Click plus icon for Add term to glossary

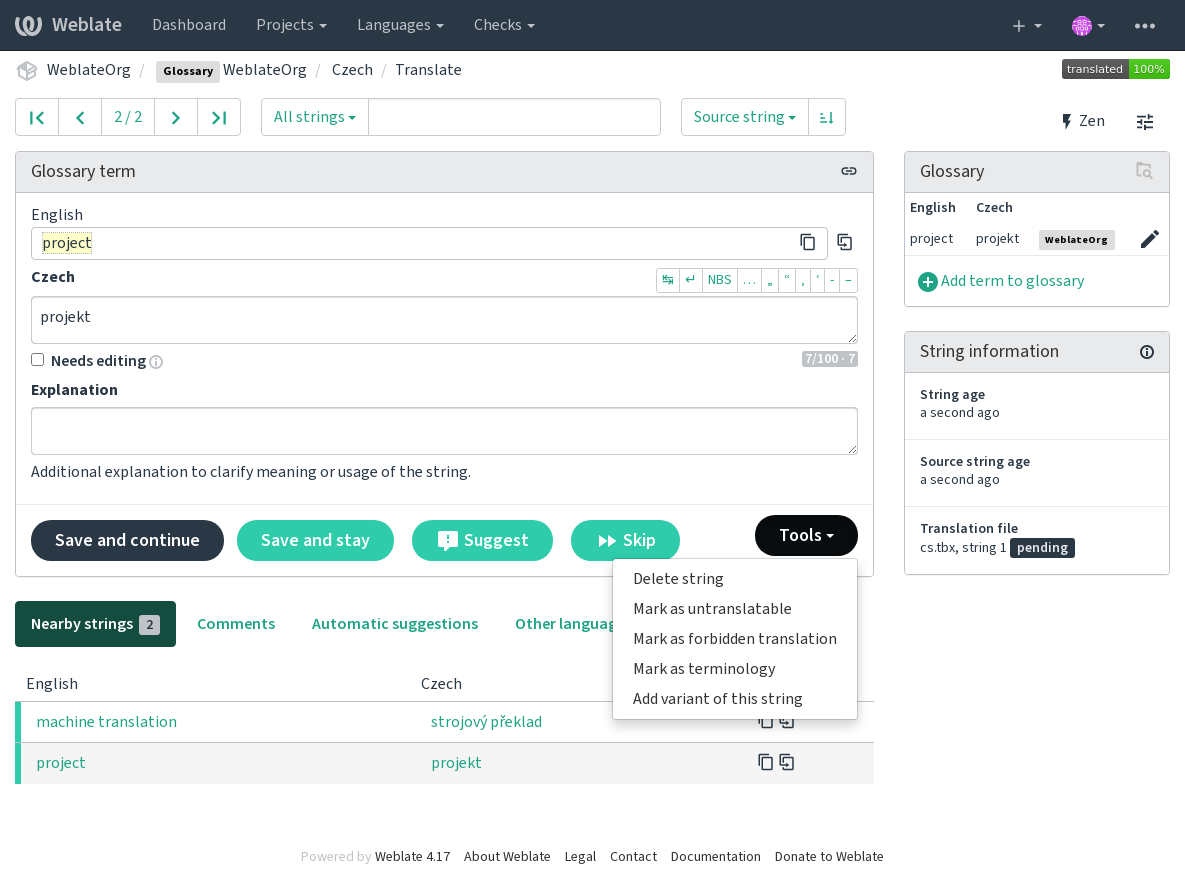[x=927, y=282]
